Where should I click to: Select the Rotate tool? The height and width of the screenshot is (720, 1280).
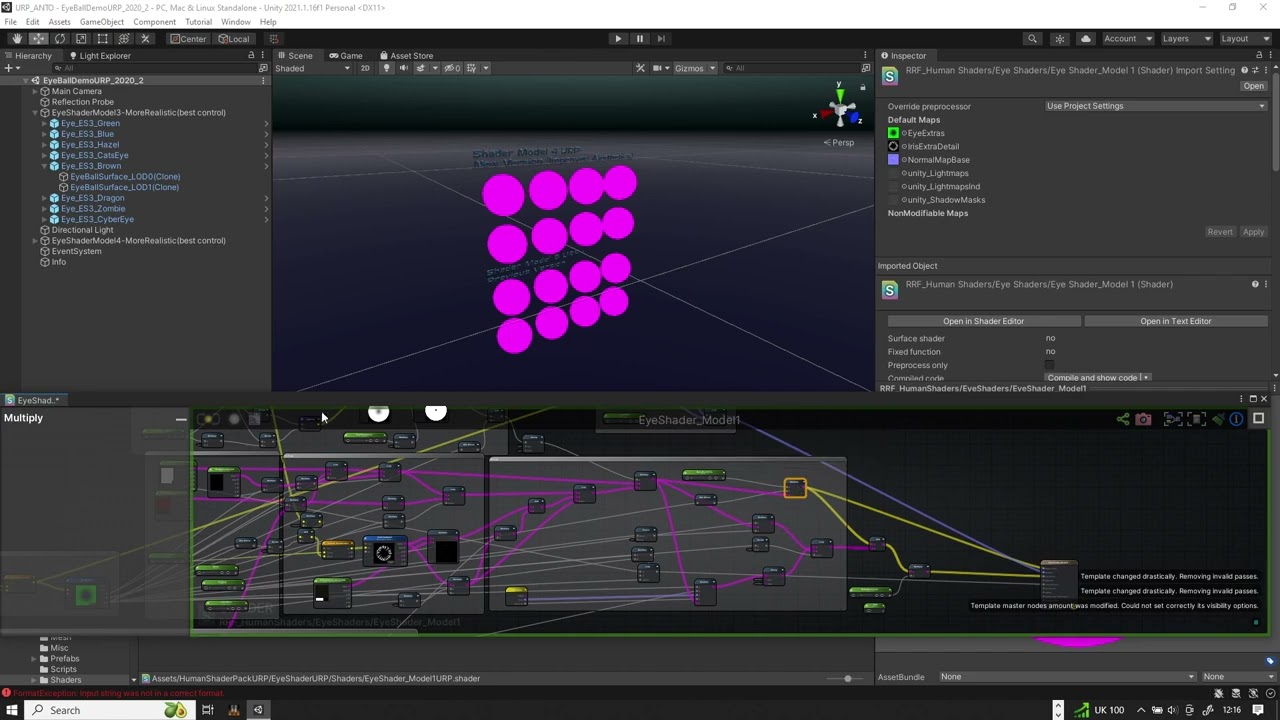[x=60, y=39]
